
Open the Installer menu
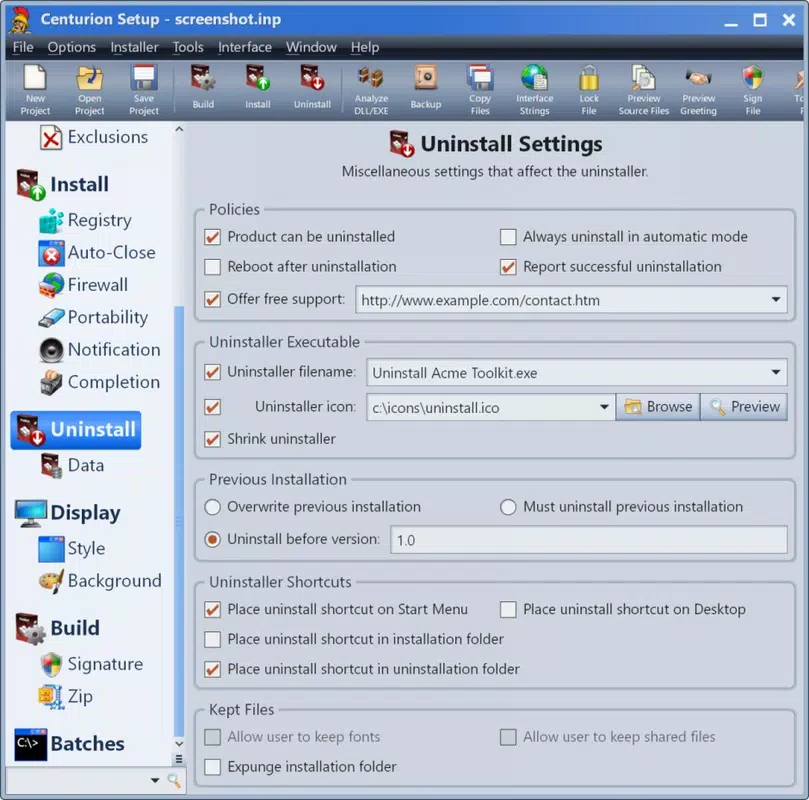point(134,47)
